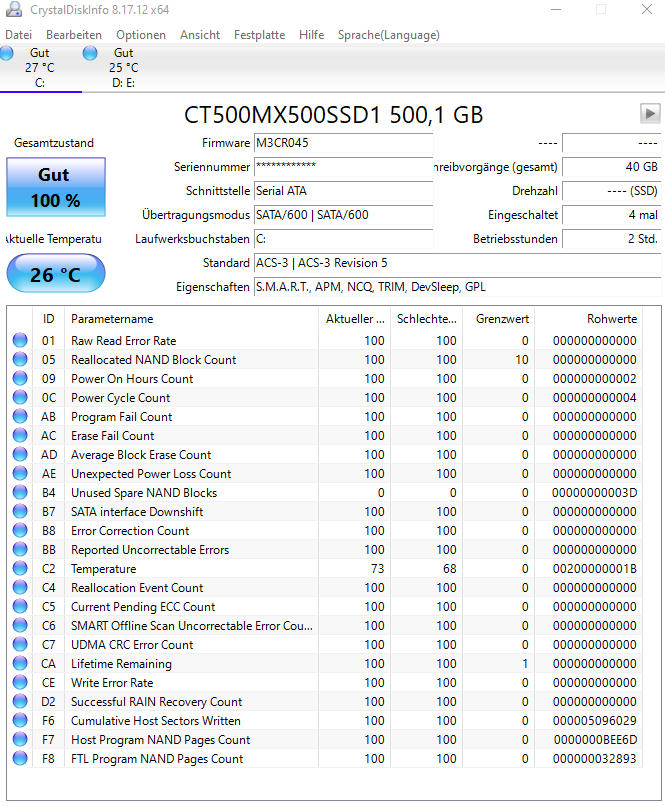Switch to the D: E: drive tab

coord(123,67)
